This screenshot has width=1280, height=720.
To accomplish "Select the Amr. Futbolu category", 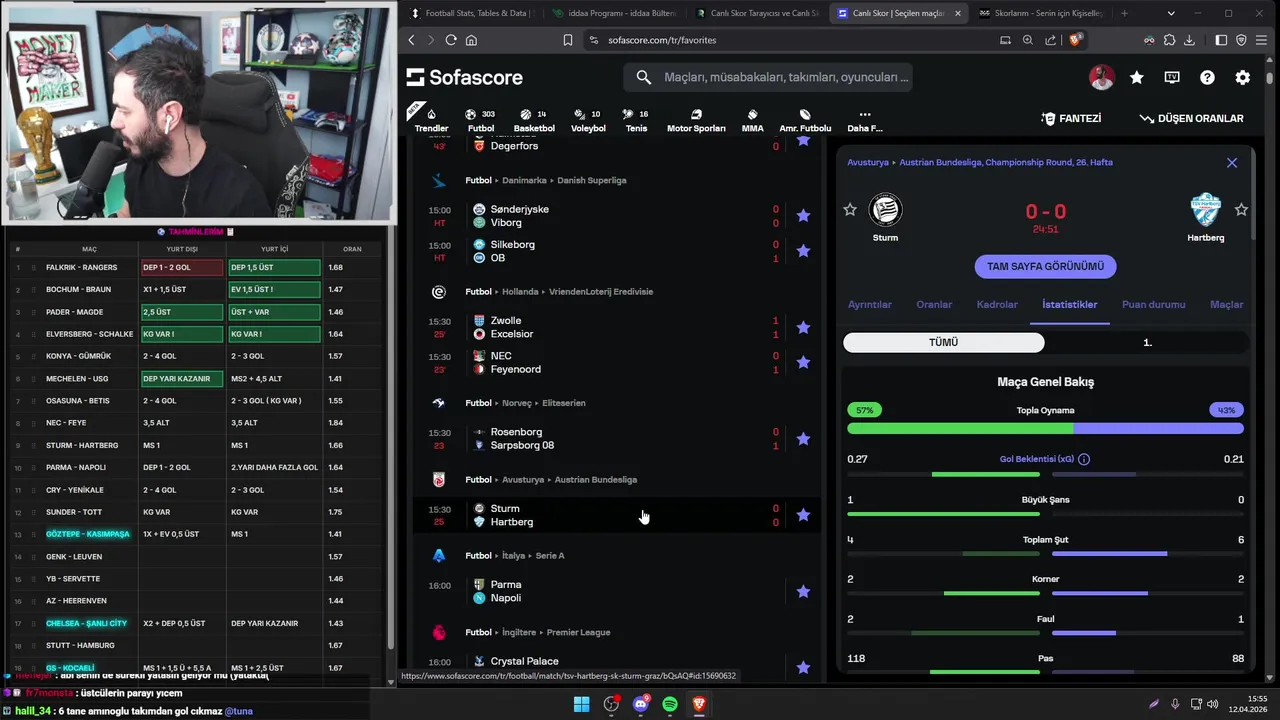I will [x=805, y=120].
